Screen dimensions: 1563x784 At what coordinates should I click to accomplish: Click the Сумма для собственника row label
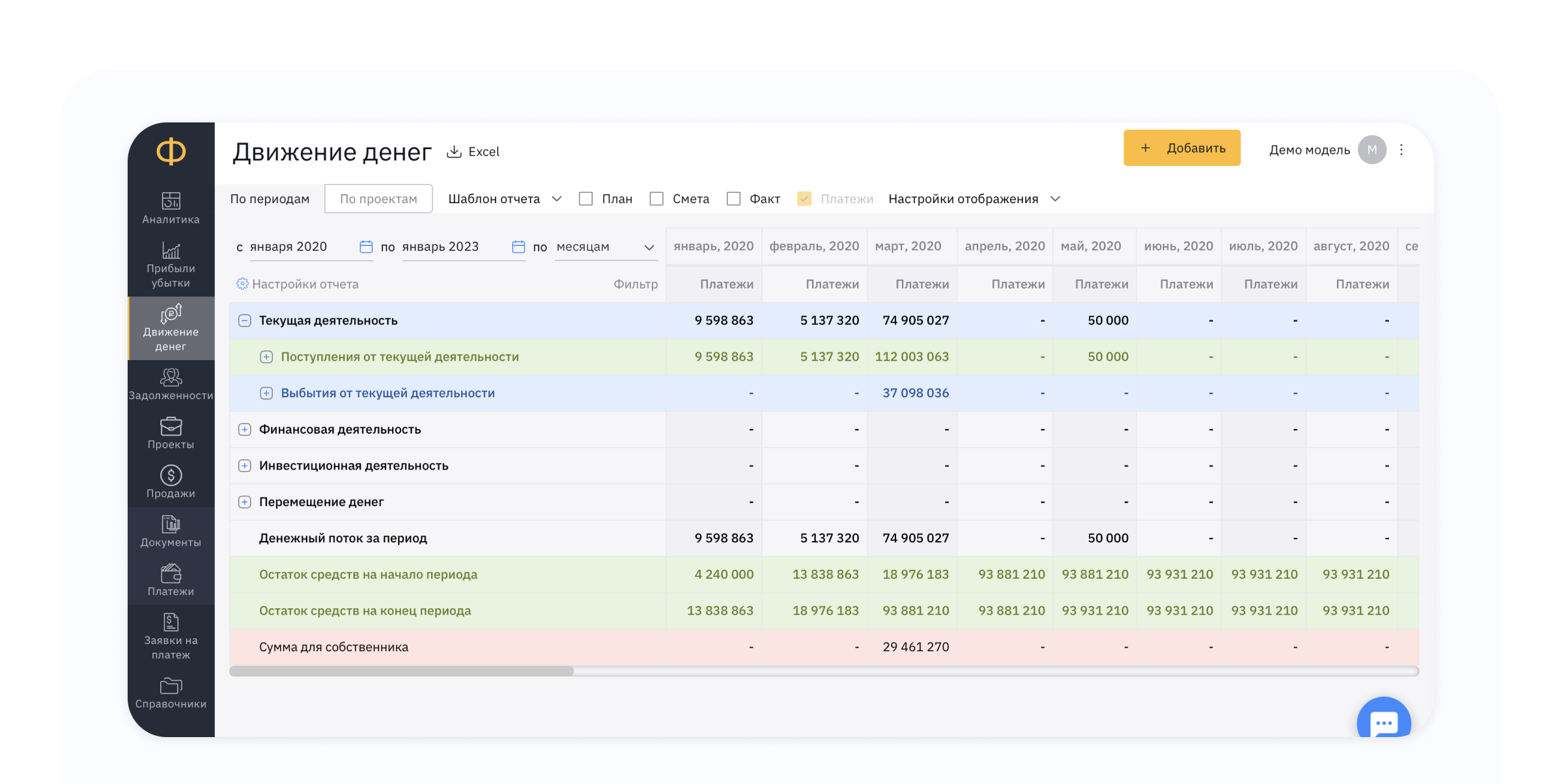(333, 647)
